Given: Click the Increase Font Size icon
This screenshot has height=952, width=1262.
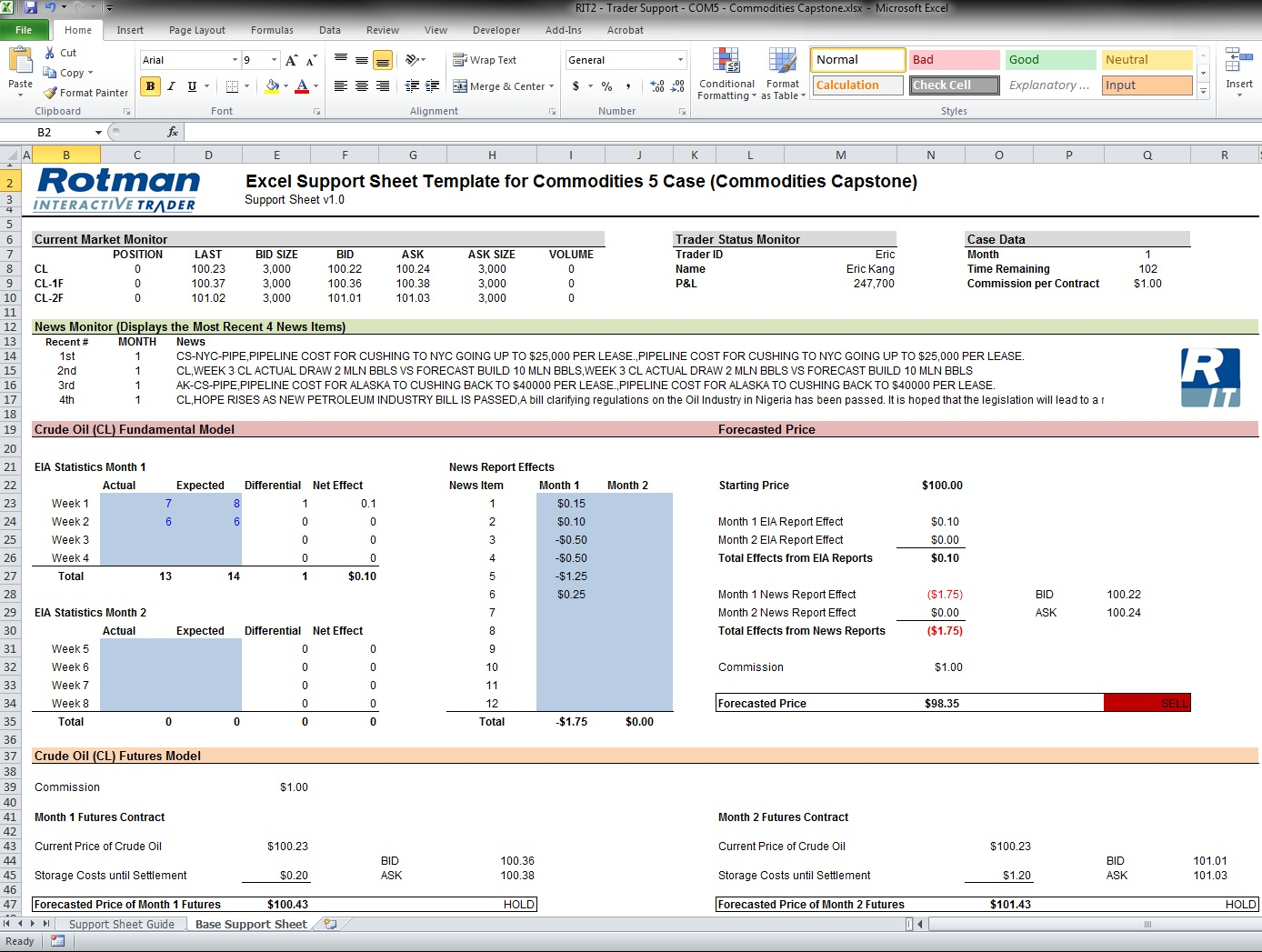Looking at the screenshot, I should [291, 60].
